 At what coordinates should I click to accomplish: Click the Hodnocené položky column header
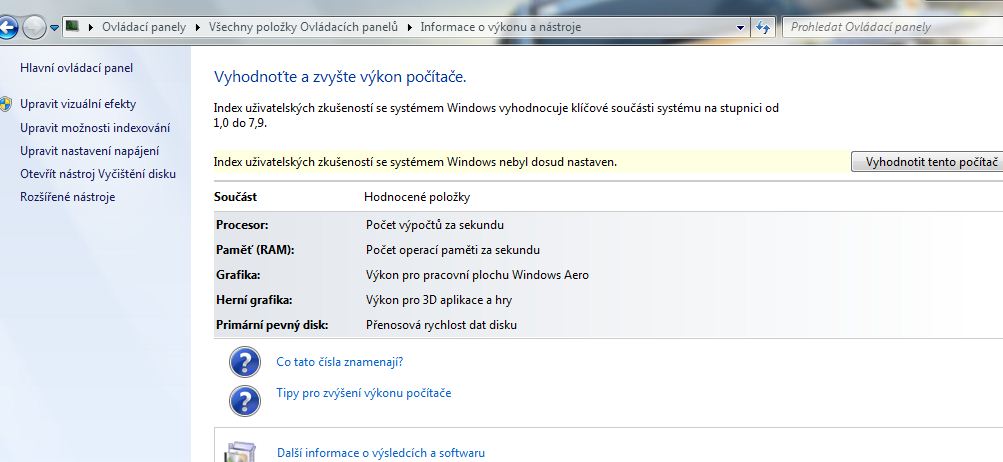417,197
